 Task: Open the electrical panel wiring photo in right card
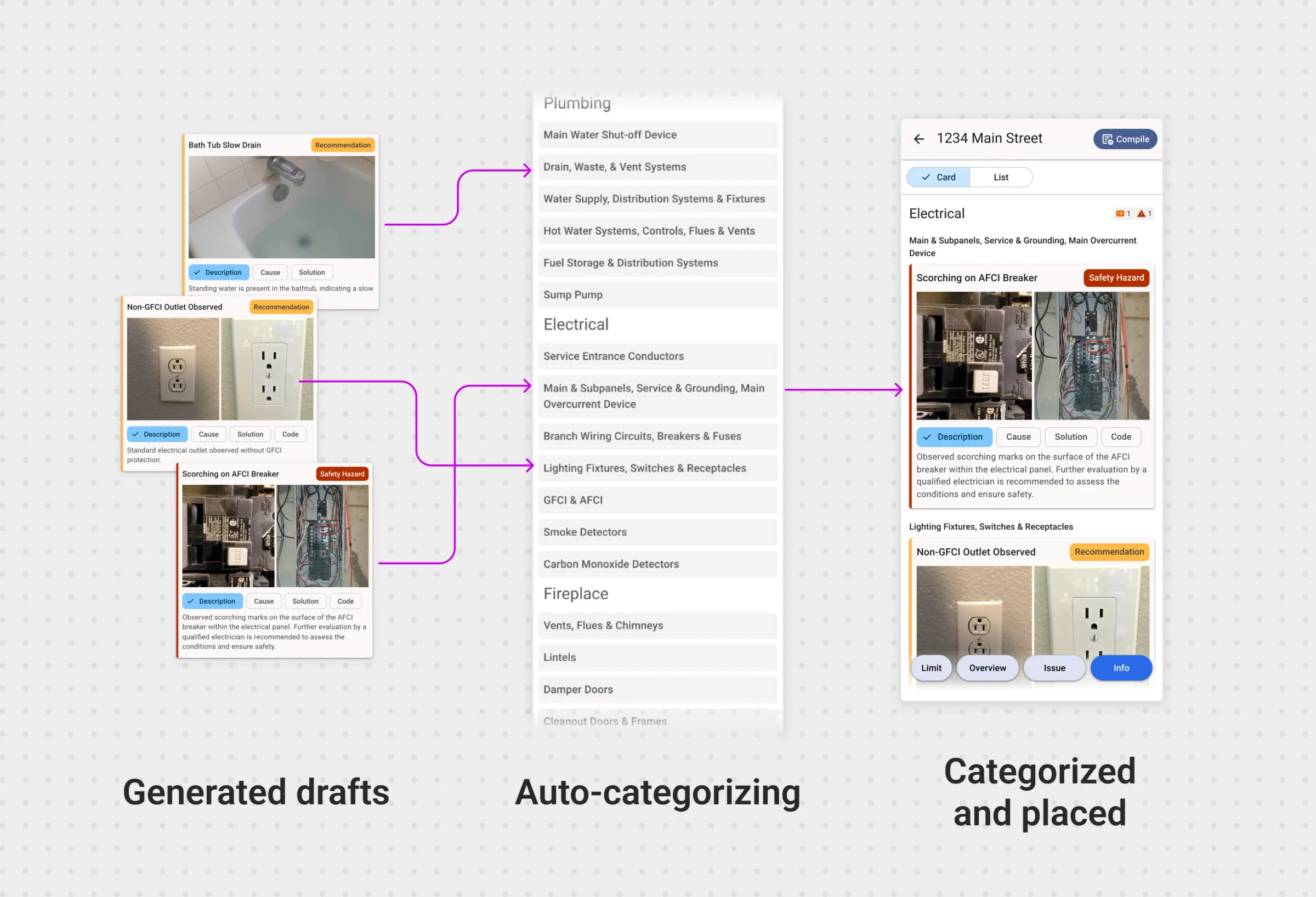coord(1091,356)
